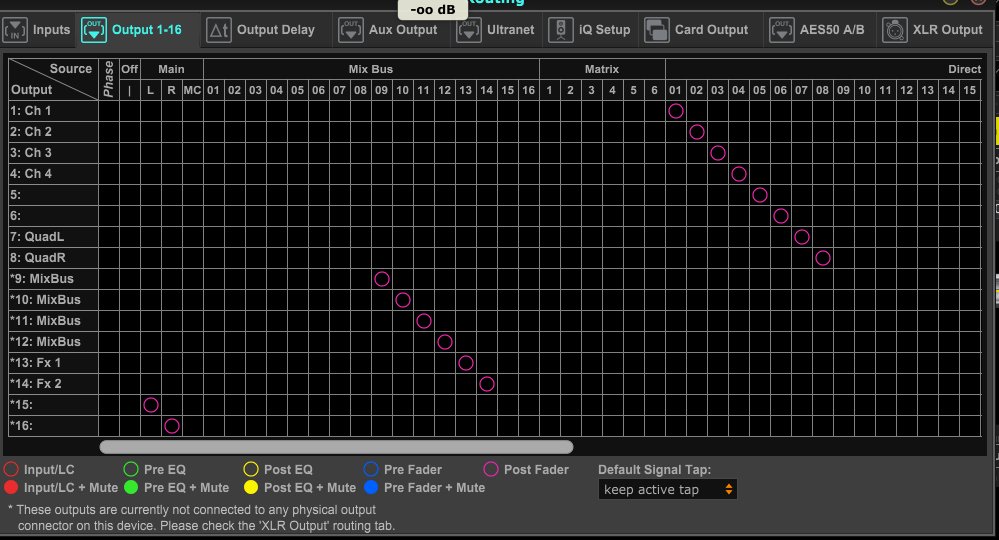
Task: Select the Post EQ + Mute filled yellow tap
Action: coord(251,488)
